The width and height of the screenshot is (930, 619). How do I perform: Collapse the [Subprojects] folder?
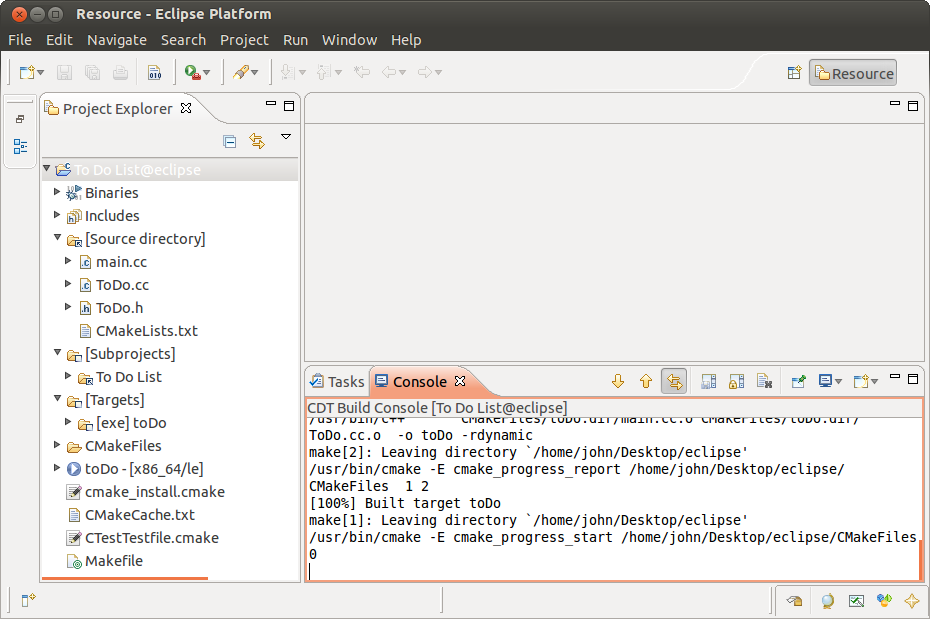(58, 352)
